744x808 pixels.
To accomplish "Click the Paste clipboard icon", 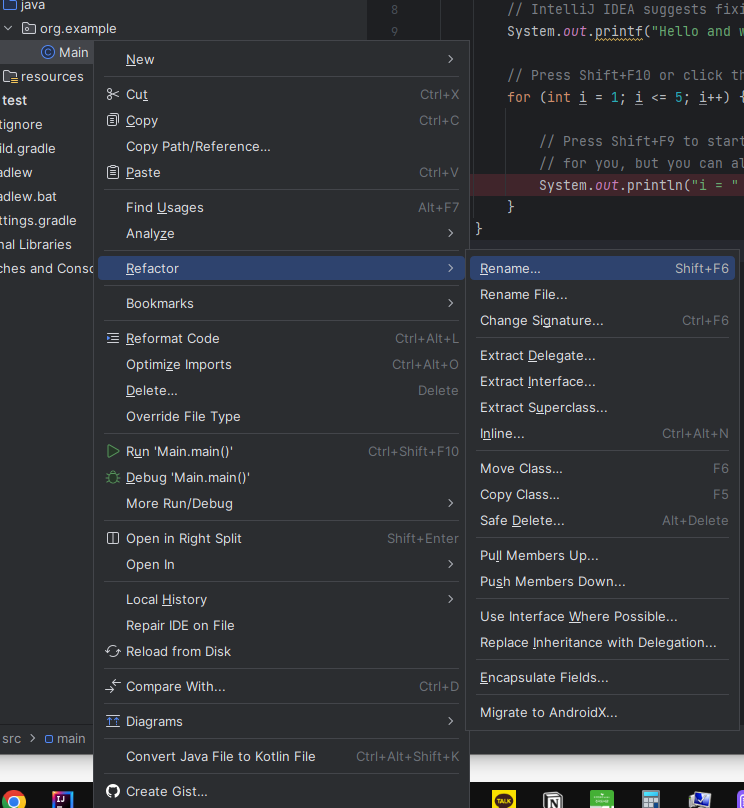I will 112,172.
